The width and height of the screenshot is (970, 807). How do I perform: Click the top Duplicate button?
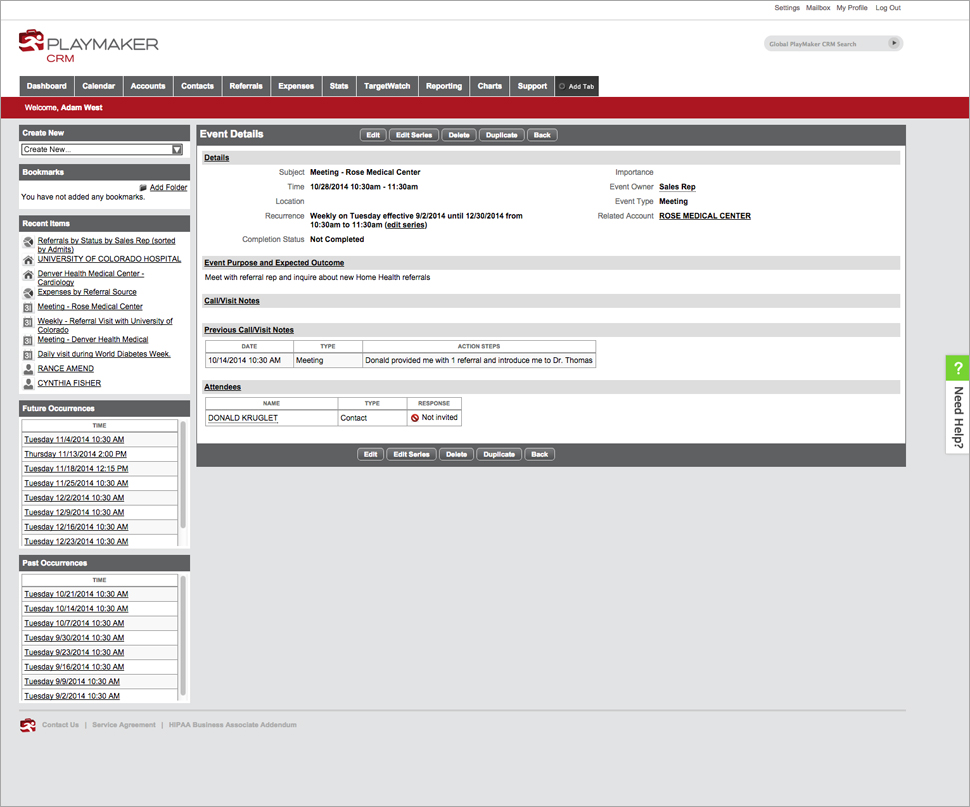(502, 135)
